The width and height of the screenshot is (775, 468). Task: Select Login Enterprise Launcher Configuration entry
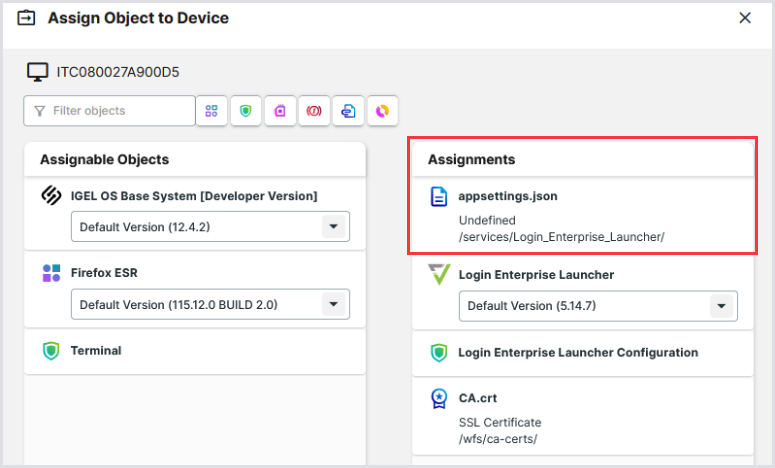coord(578,352)
